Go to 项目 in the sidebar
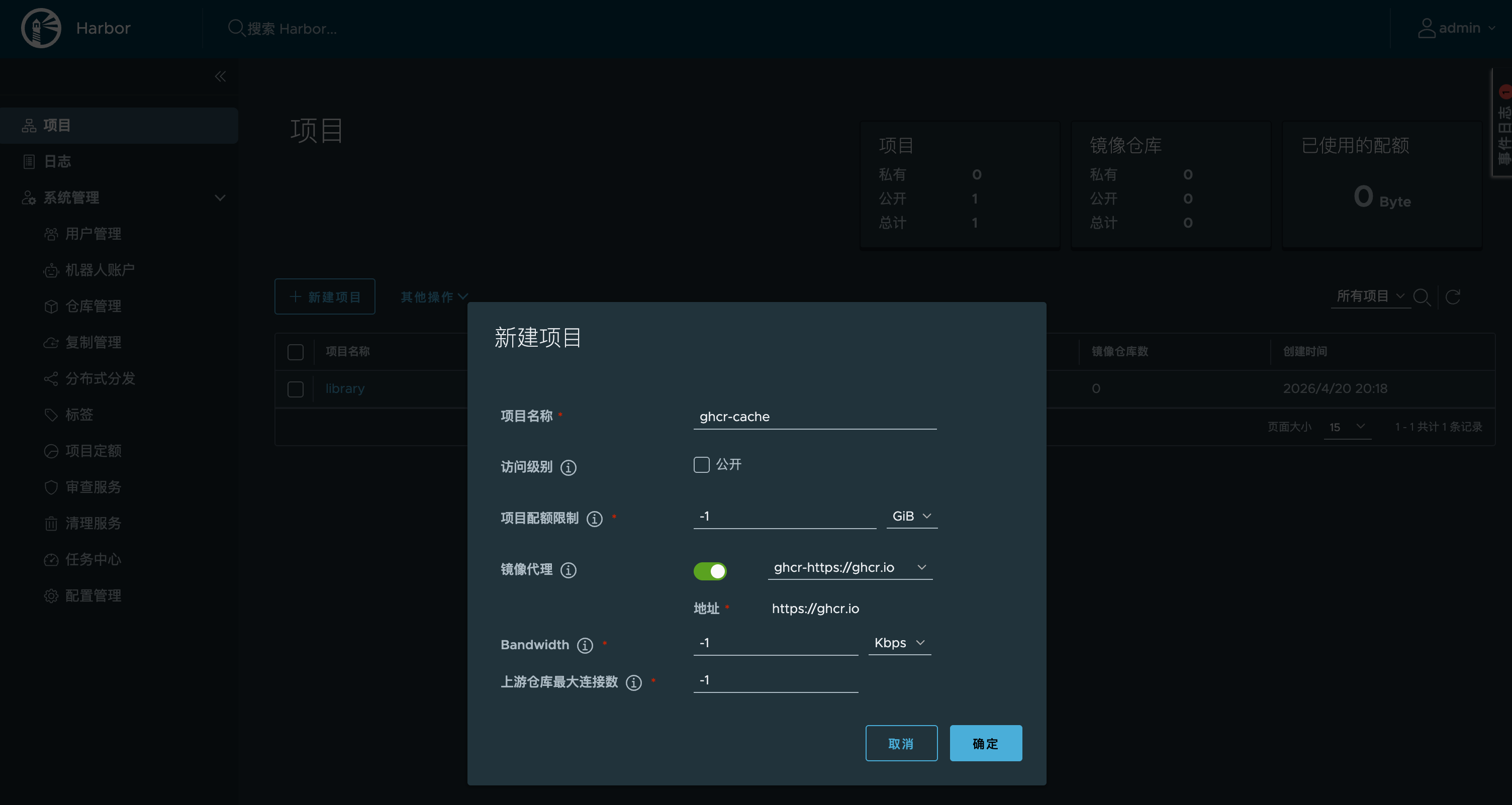The image size is (1512, 805). (119, 126)
